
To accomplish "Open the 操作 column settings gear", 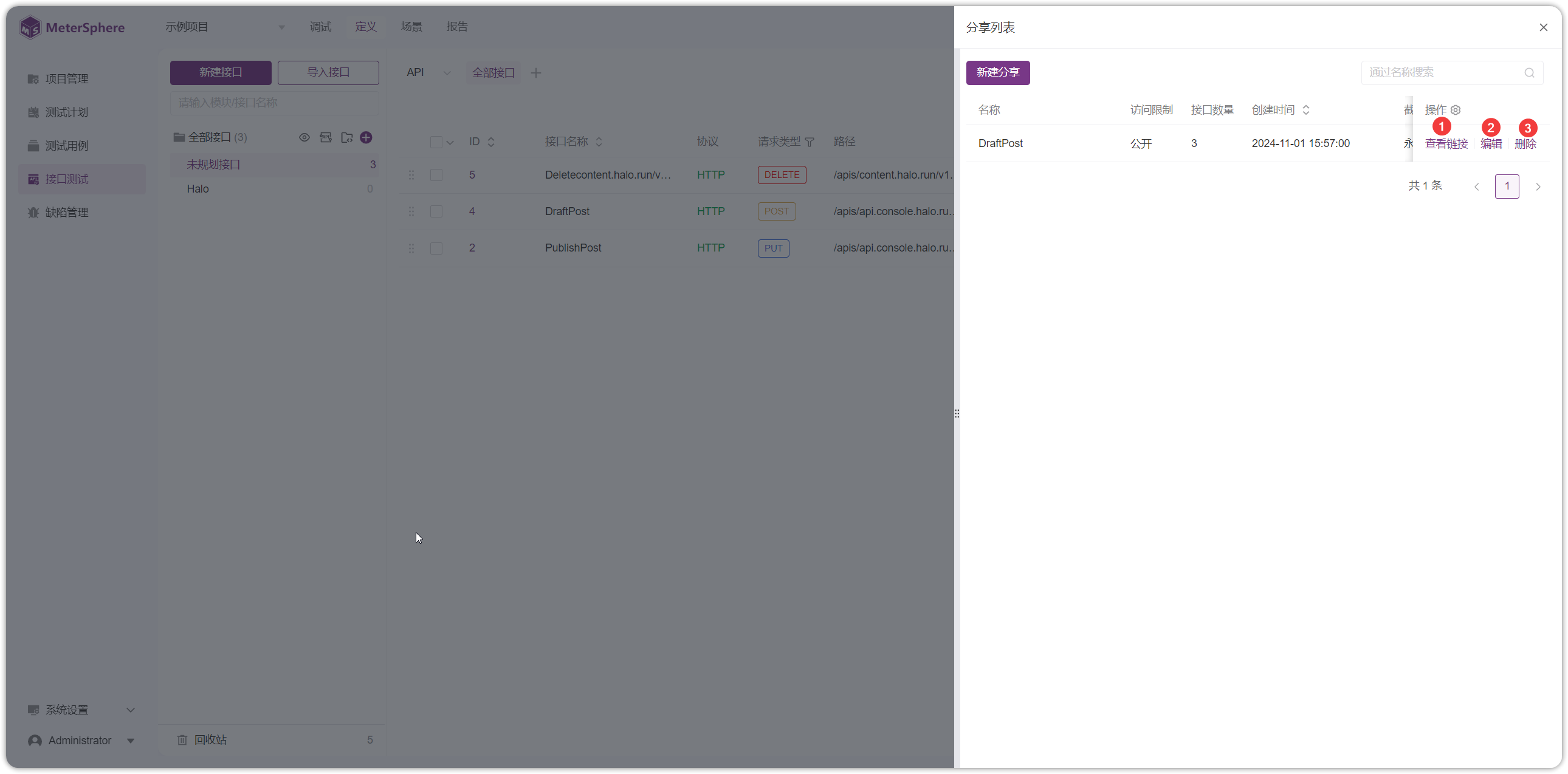I will [x=1456, y=110].
